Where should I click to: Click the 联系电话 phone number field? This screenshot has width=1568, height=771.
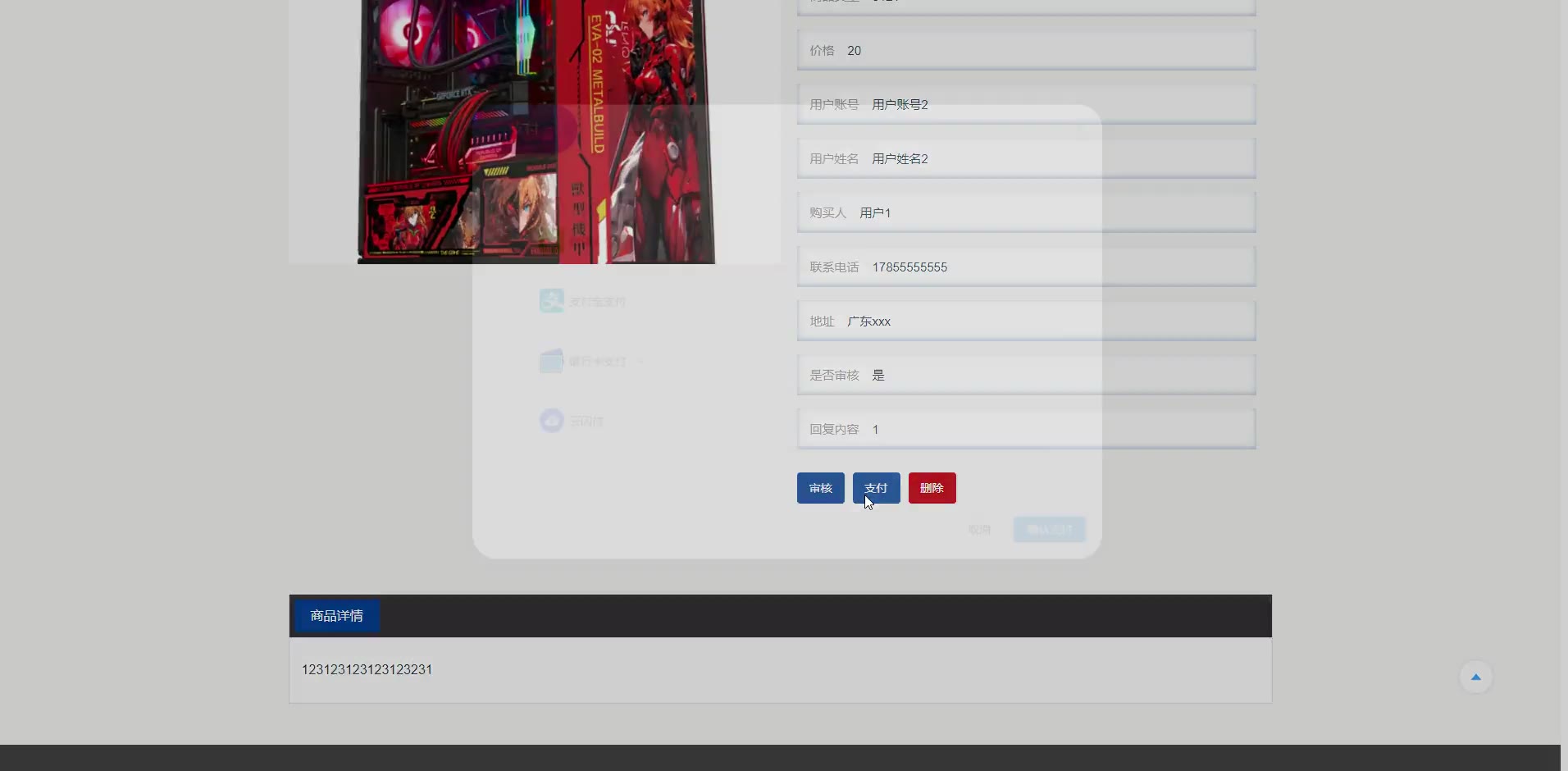[1025, 267]
